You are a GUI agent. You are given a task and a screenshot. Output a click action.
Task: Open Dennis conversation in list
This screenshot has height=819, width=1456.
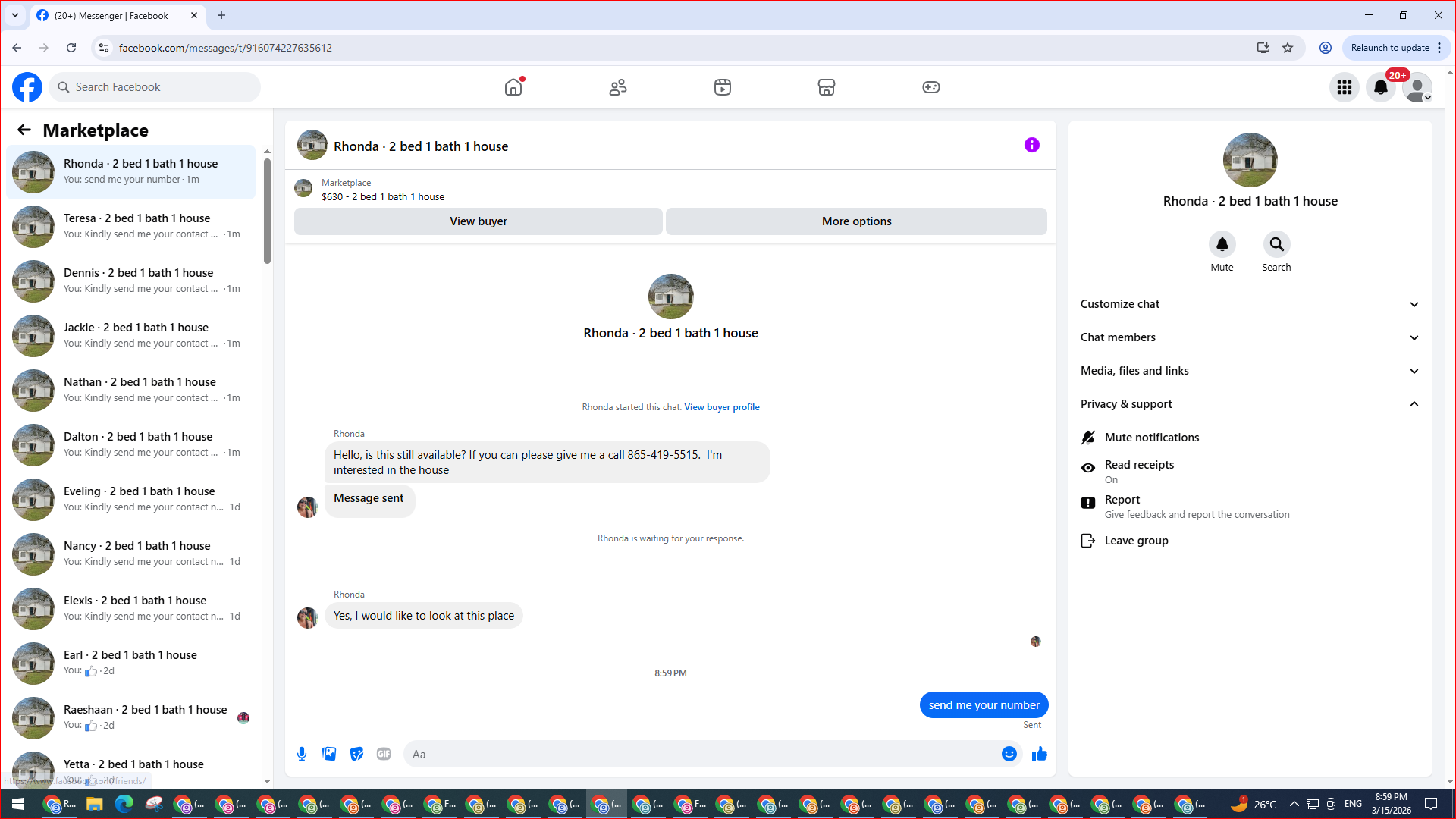[131, 281]
